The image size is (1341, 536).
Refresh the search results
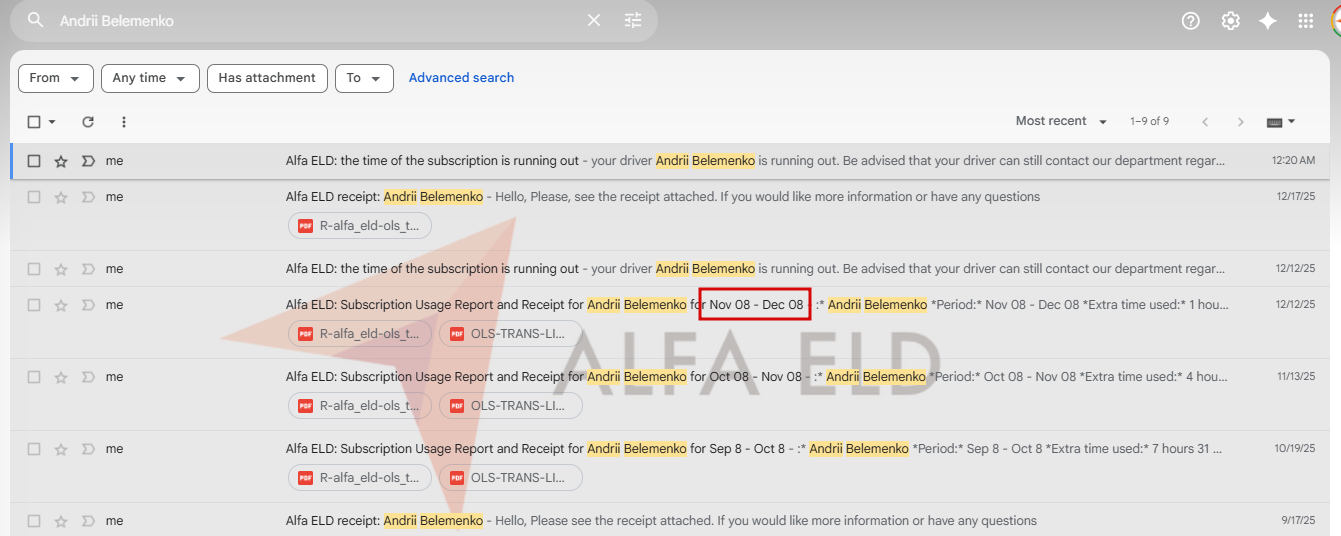88,122
